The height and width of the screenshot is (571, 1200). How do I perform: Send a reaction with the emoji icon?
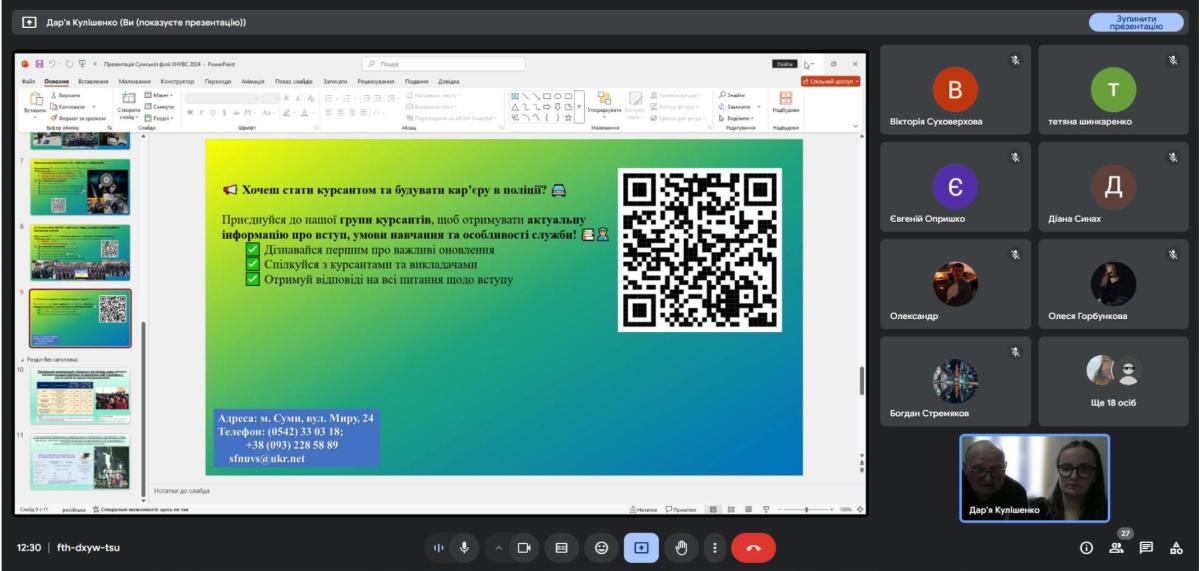click(601, 548)
